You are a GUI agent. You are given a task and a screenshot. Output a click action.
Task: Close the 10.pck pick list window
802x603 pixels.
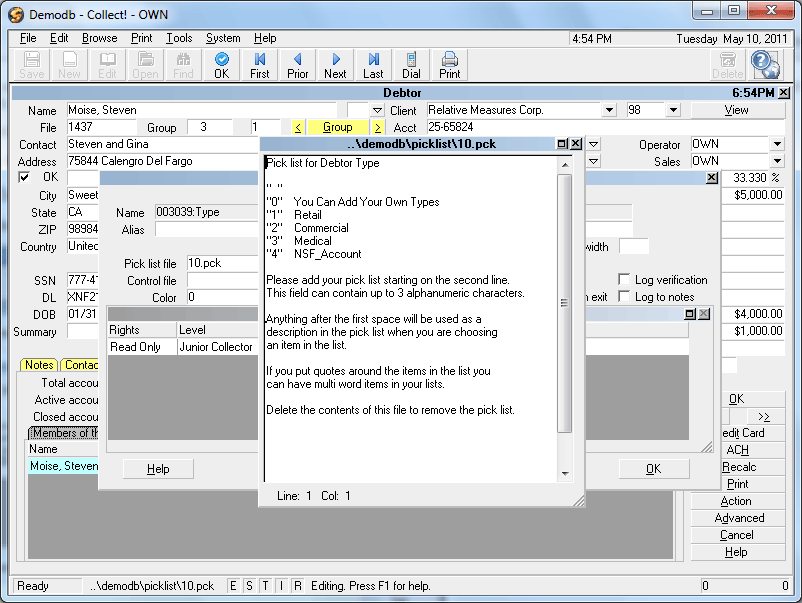coord(576,144)
